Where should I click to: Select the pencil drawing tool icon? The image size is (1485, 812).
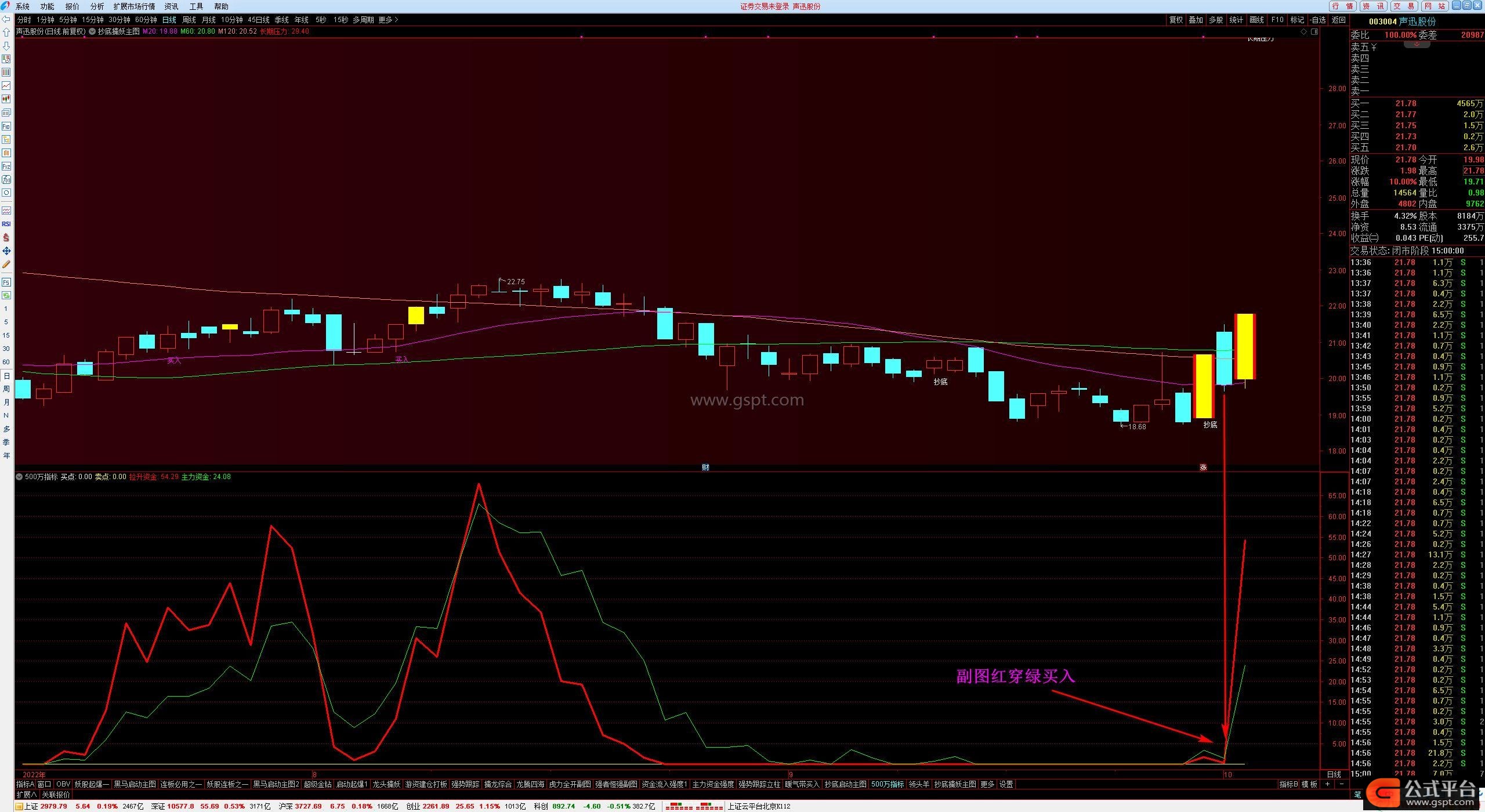(x=6, y=264)
